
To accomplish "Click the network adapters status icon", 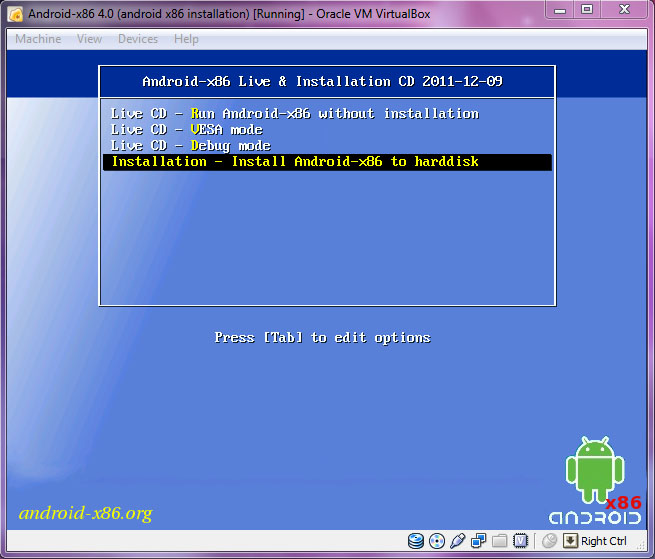I will pyautogui.click(x=479, y=541).
